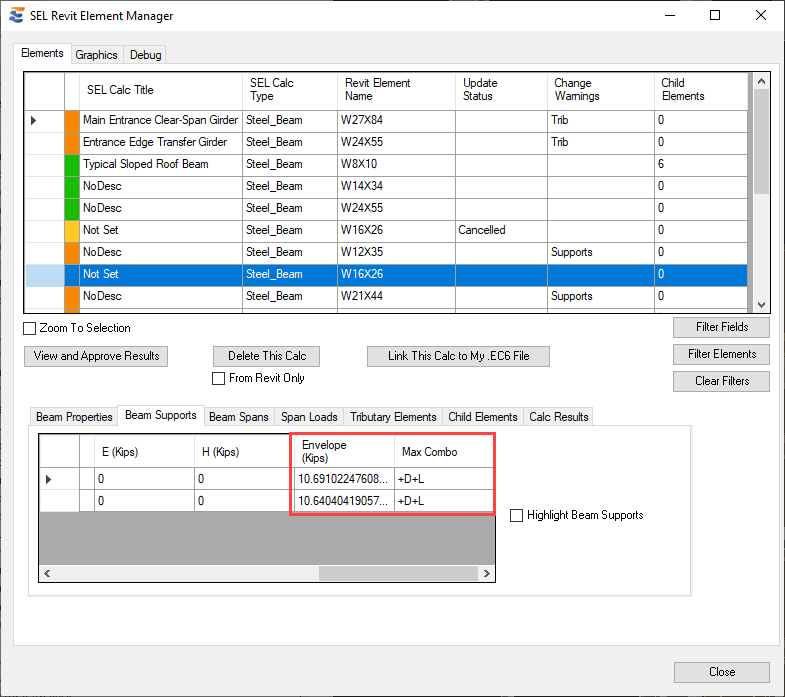785x697 pixels.
Task: Click orange status swatch for Main Entrance Girder
Action: coord(71,120)
